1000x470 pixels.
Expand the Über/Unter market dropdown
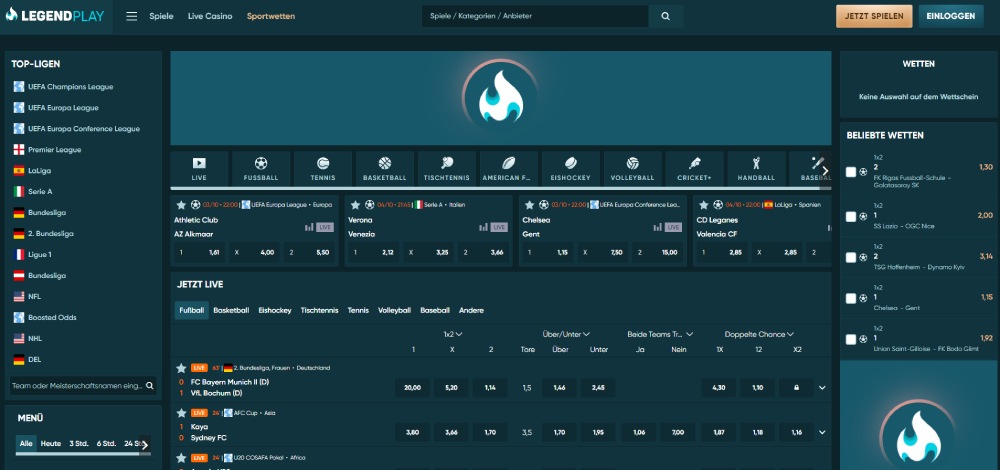click(566, 334)
